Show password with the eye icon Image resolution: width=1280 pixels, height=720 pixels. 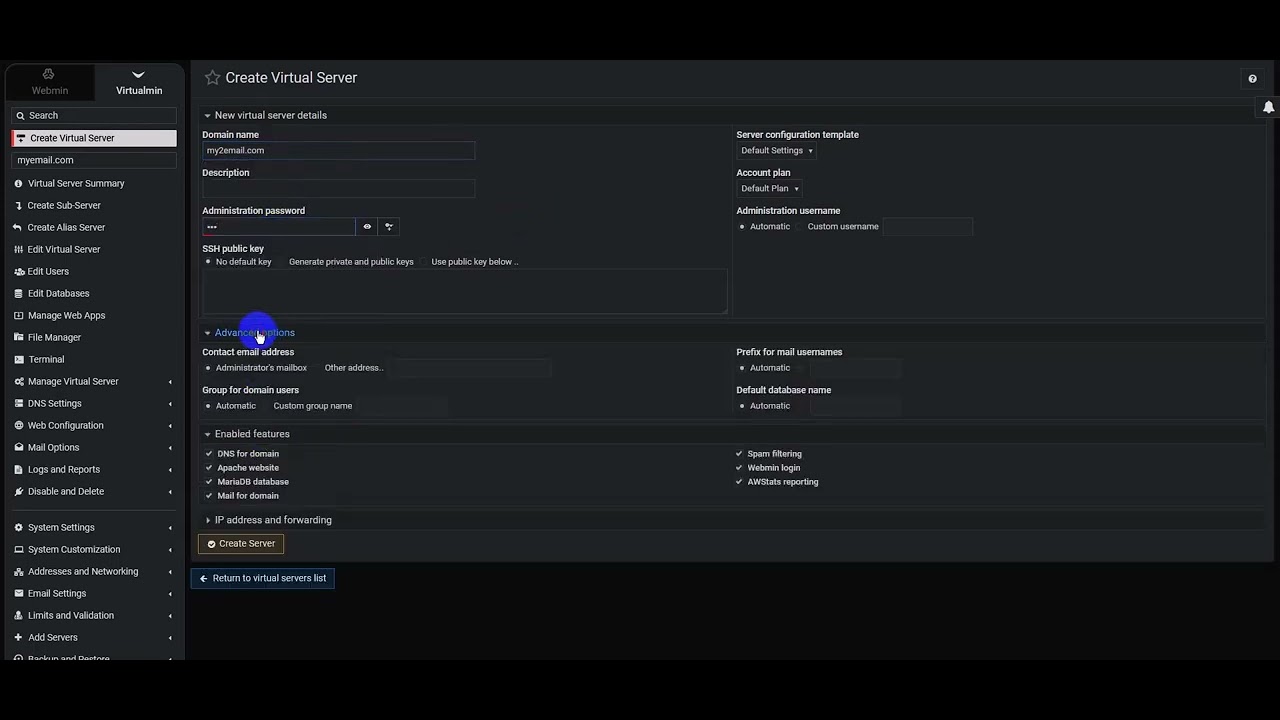(367, 227)
